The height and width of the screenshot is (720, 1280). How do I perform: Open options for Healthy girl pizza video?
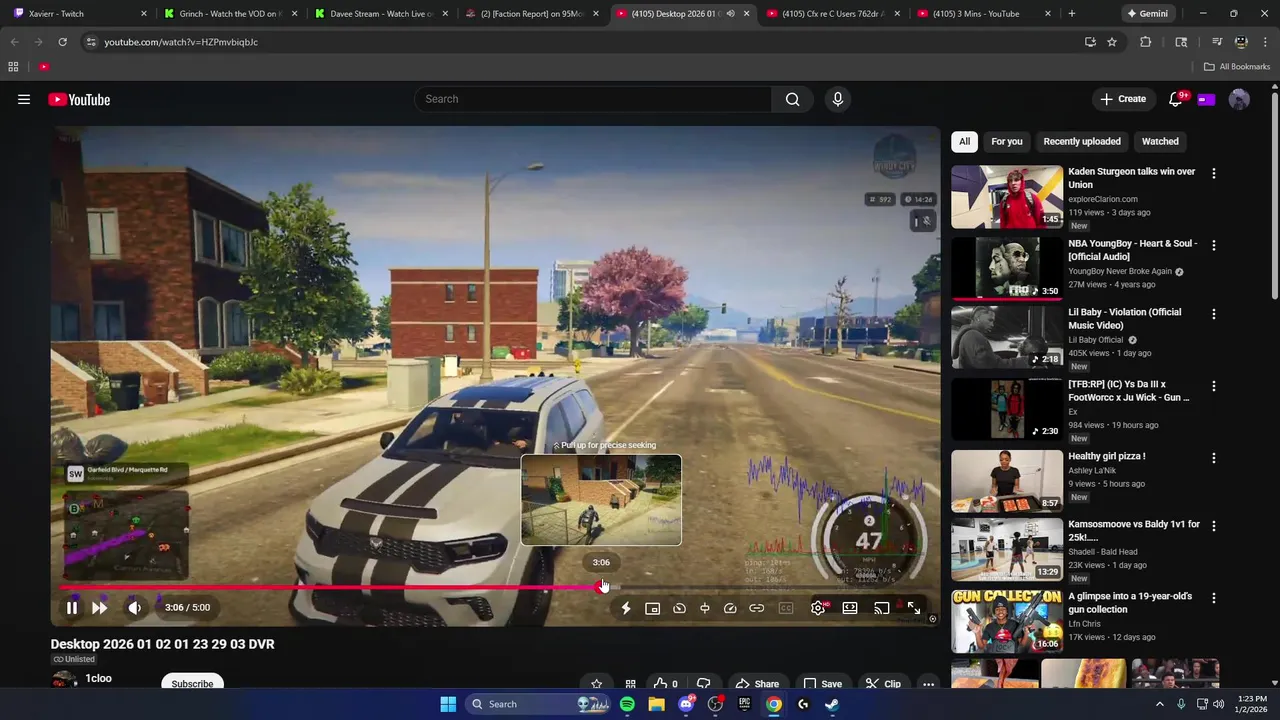click(1214, 458)
